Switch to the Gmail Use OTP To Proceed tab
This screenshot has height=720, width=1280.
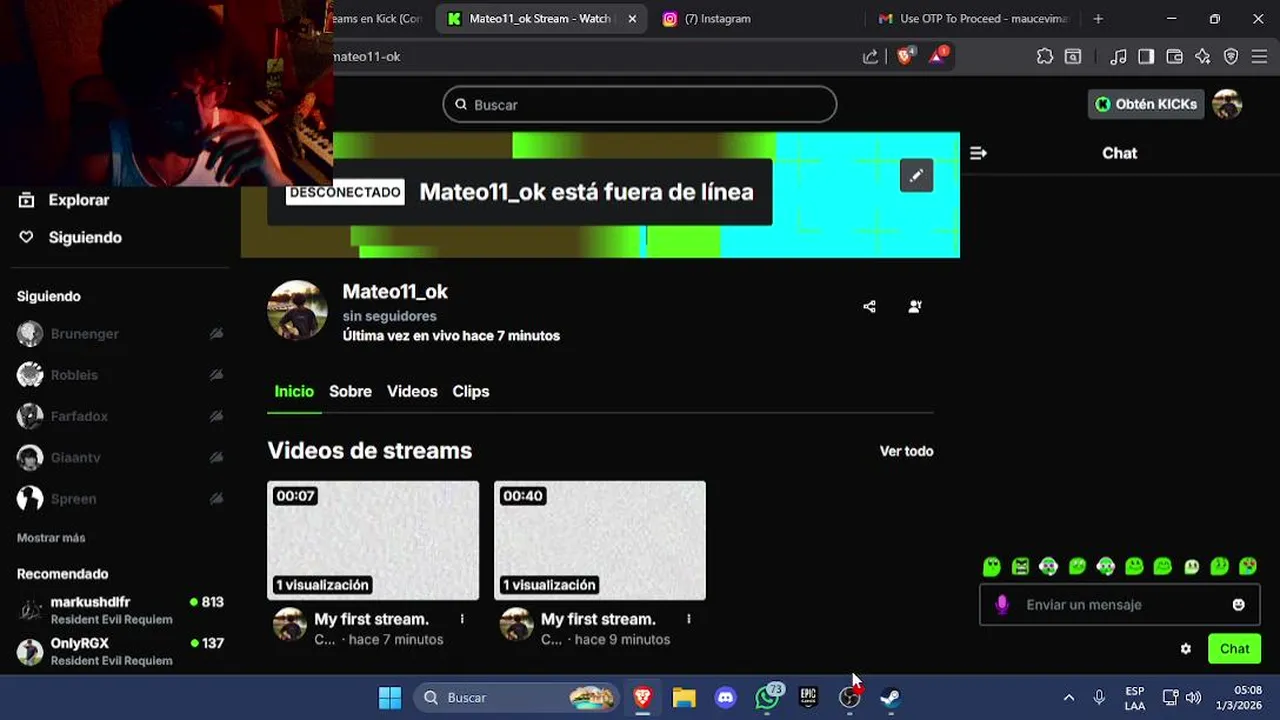(x=973, y=19)
